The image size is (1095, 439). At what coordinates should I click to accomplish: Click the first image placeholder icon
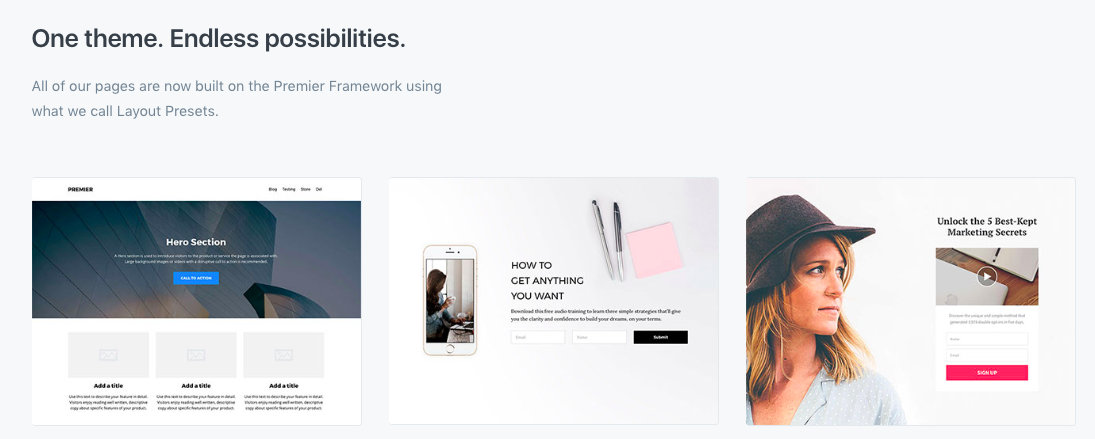click(108, 355)
